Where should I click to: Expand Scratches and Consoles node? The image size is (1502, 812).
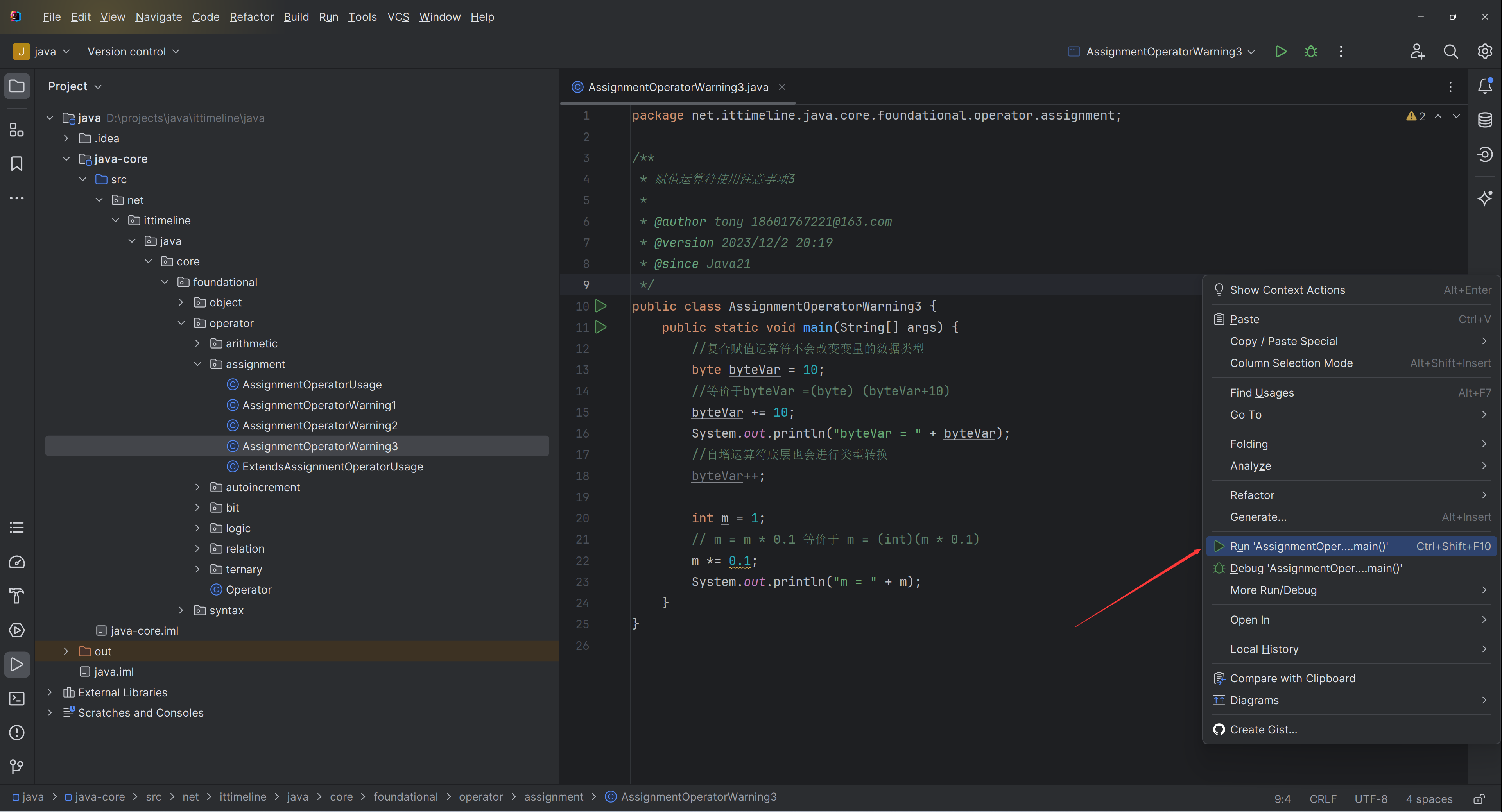(x=50, y=712)
